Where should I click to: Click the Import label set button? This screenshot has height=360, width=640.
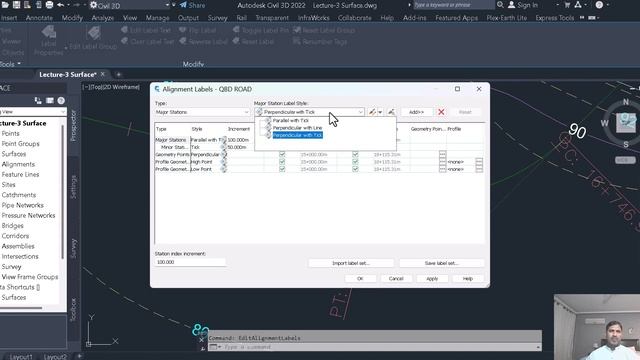click(351, 263)
